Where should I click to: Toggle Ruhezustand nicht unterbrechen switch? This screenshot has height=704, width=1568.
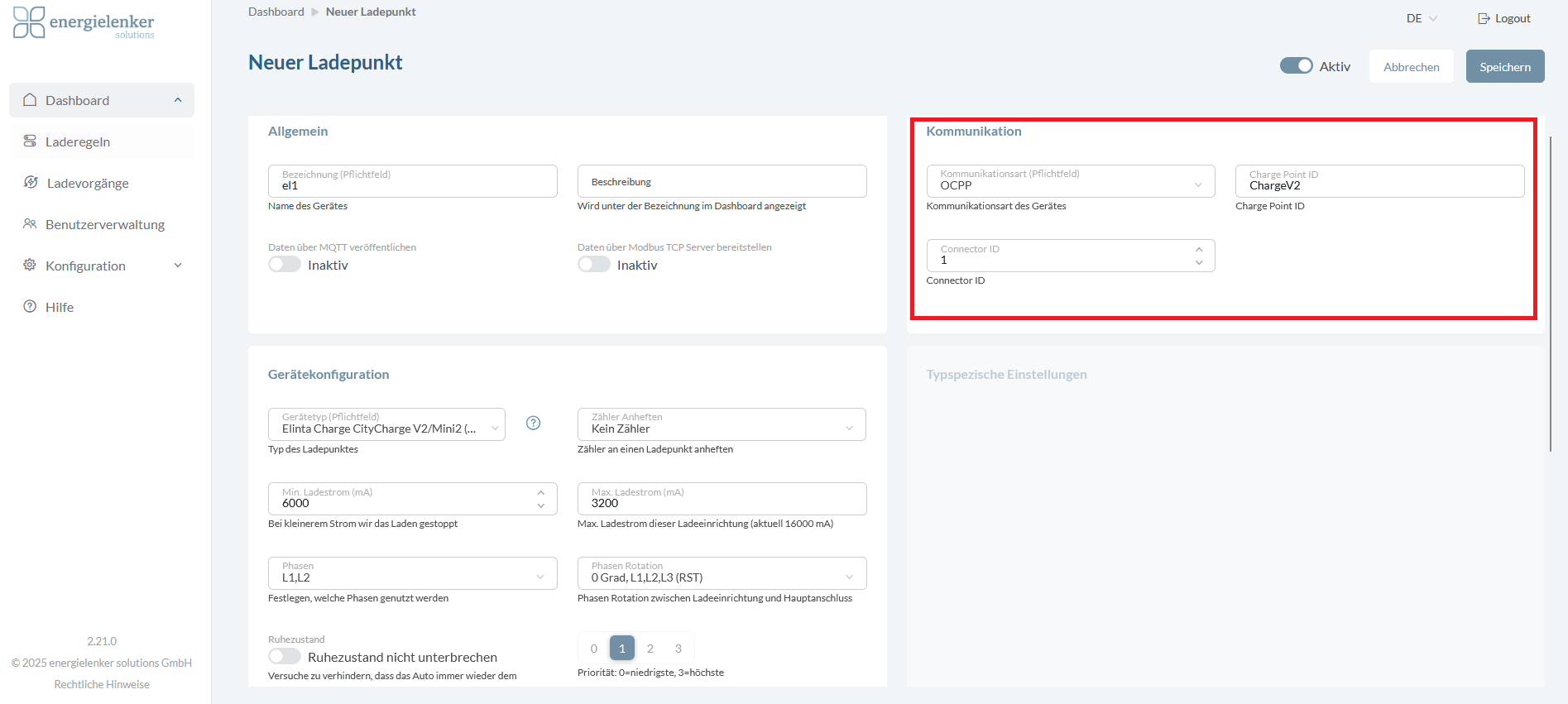coord(285,657)
